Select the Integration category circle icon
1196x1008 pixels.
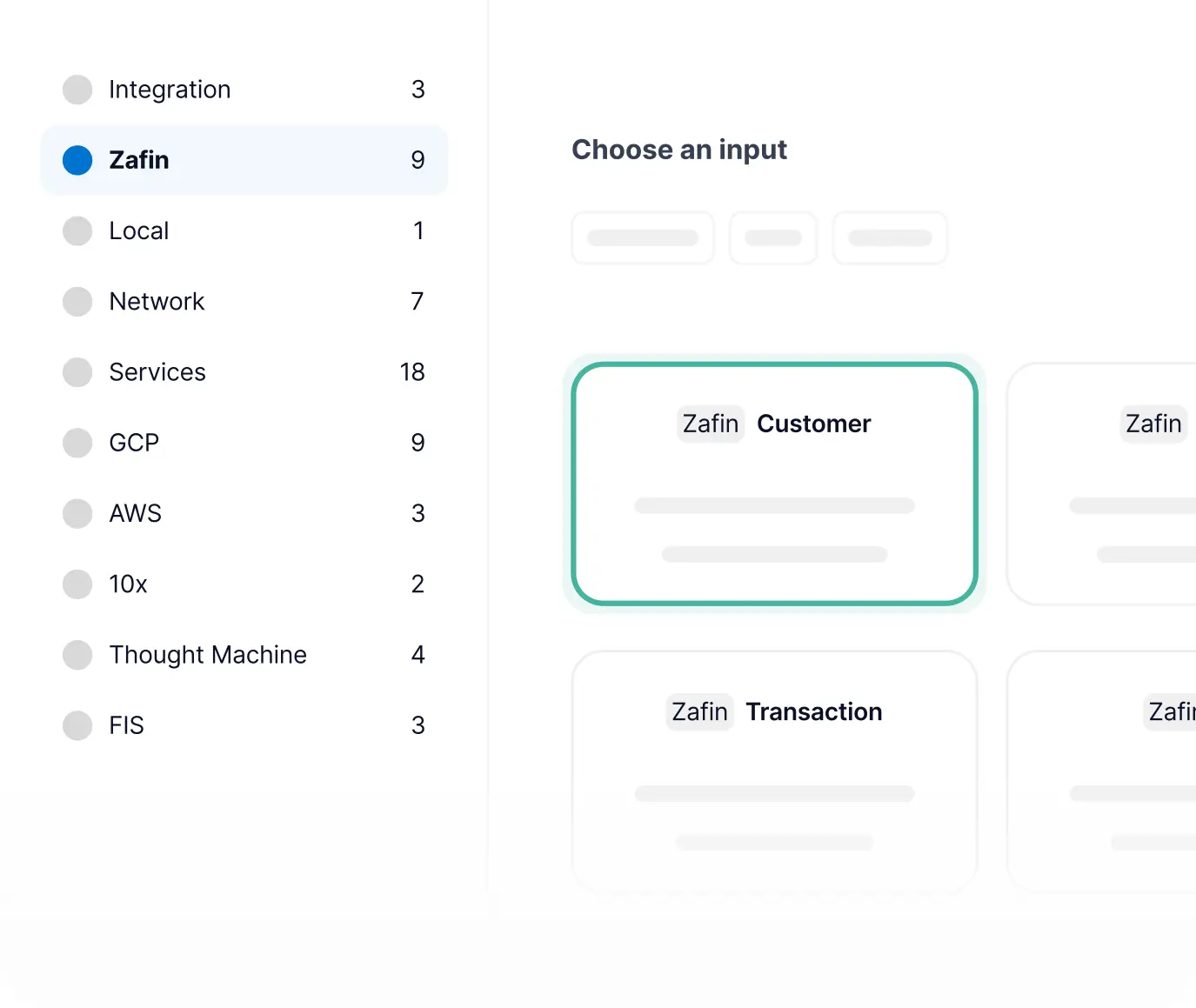pos(77,90)
